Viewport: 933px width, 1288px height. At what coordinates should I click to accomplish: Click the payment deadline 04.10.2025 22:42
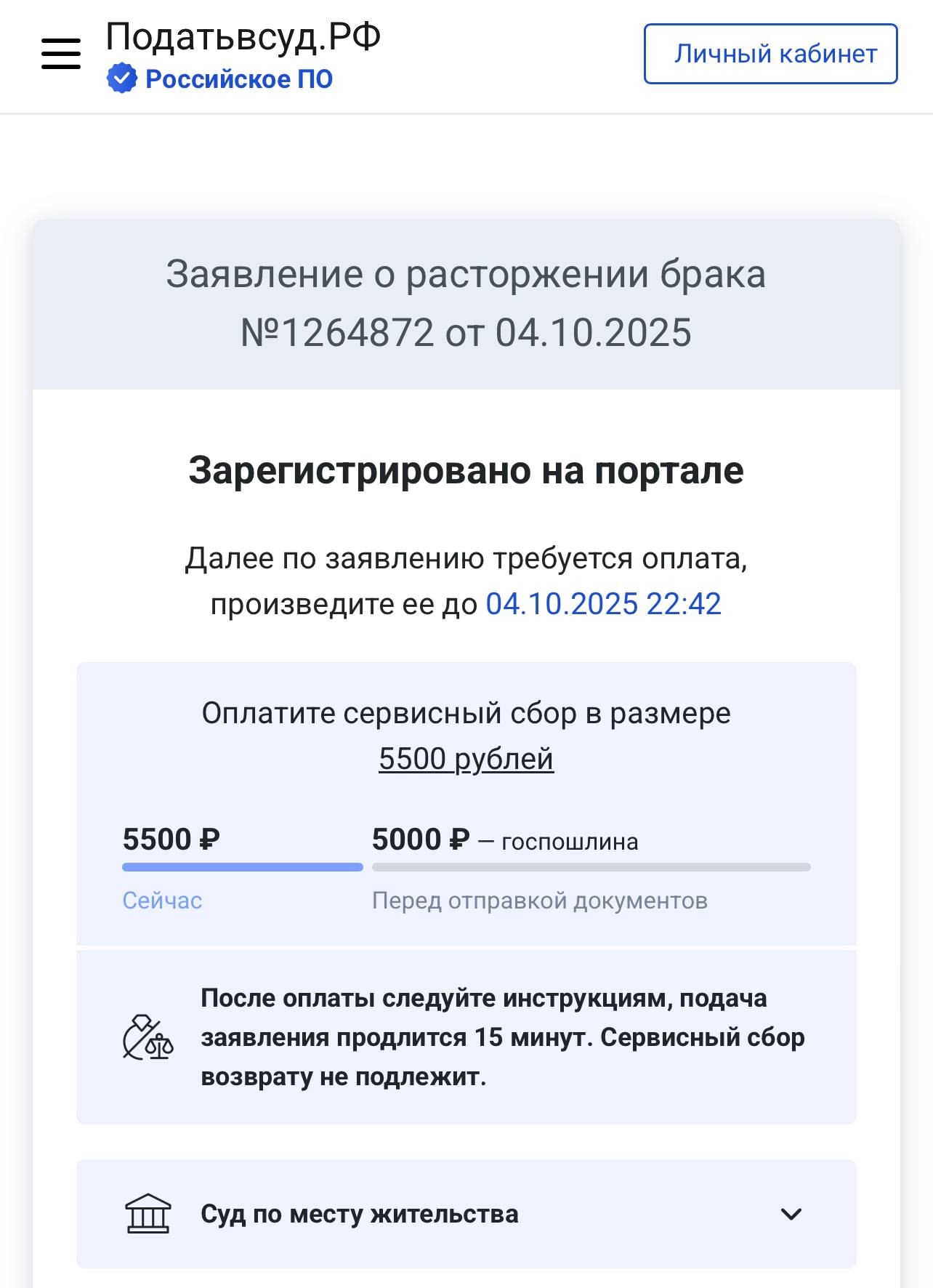pyautogui.click(x=603, y=604)
